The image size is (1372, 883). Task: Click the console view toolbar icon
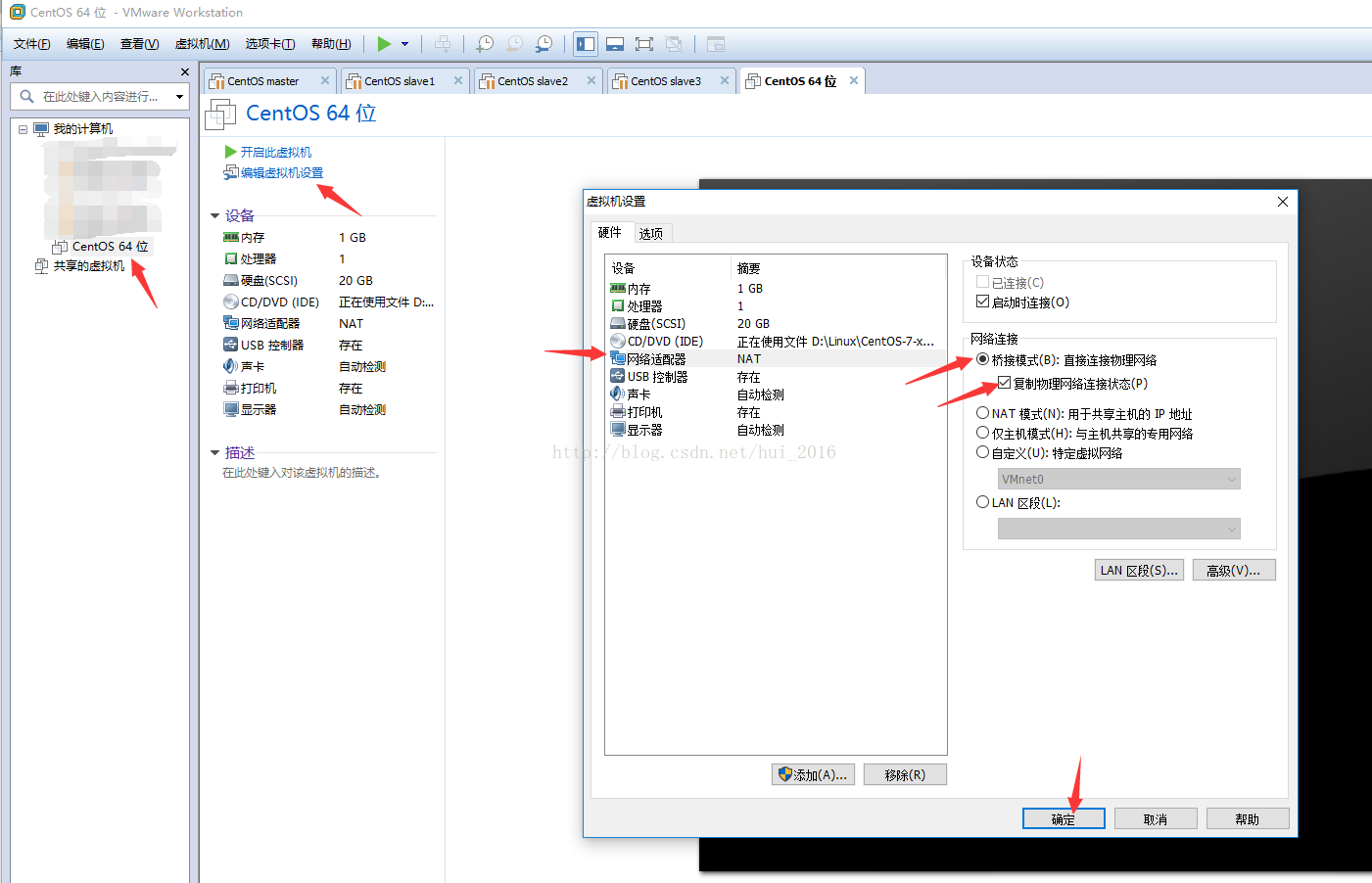(716, 44)
